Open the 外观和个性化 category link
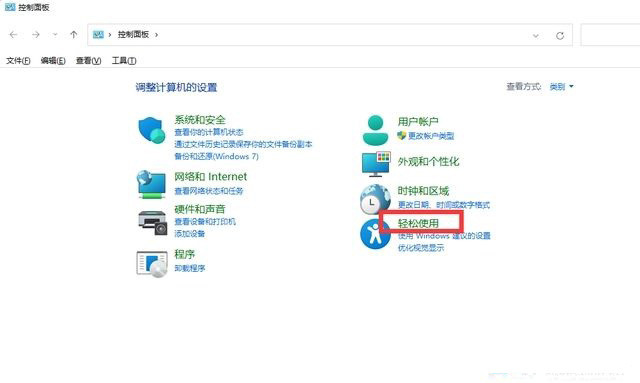640x383 pixels. click(429, 162)
